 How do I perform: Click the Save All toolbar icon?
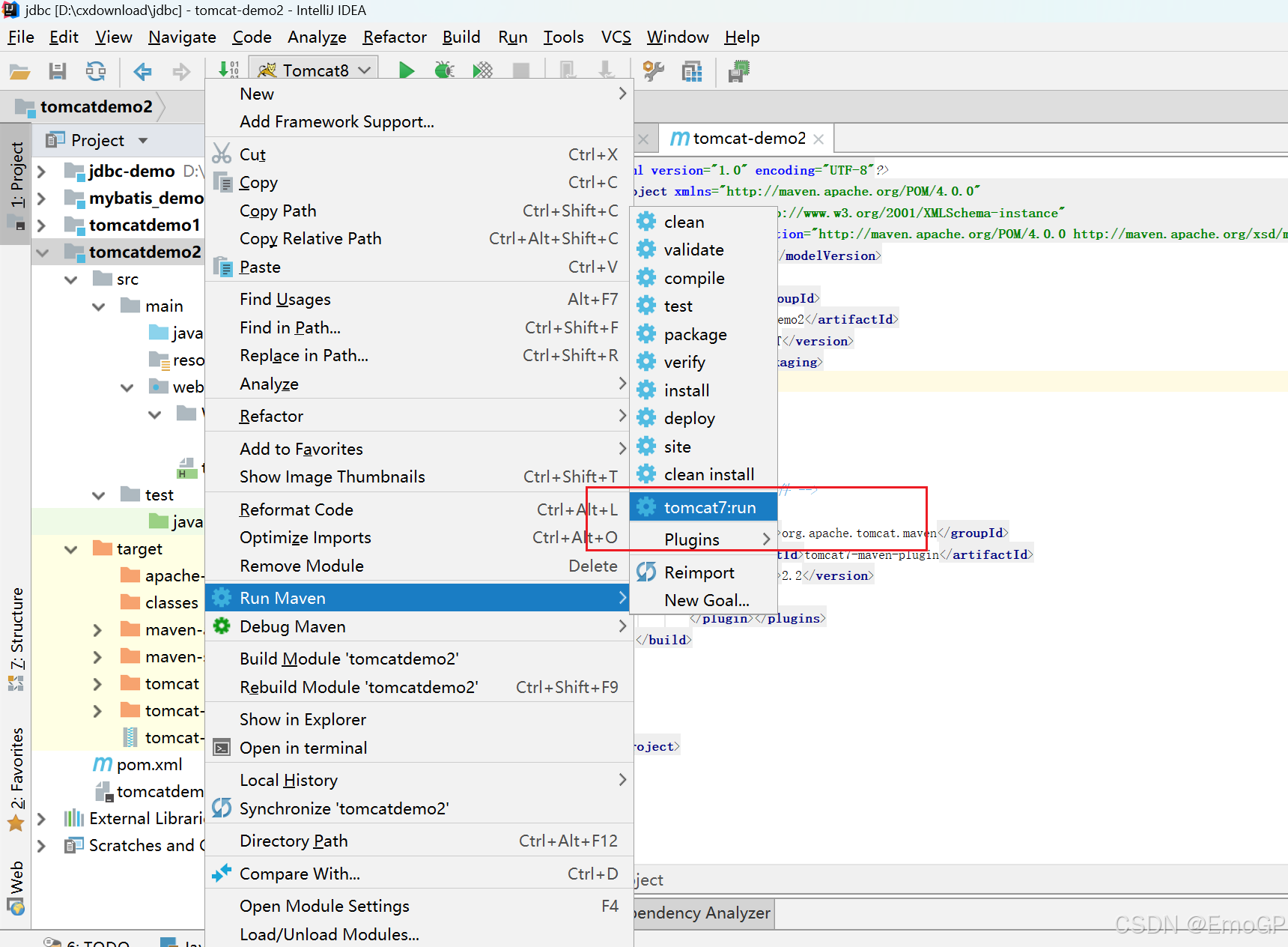(58, 71)
